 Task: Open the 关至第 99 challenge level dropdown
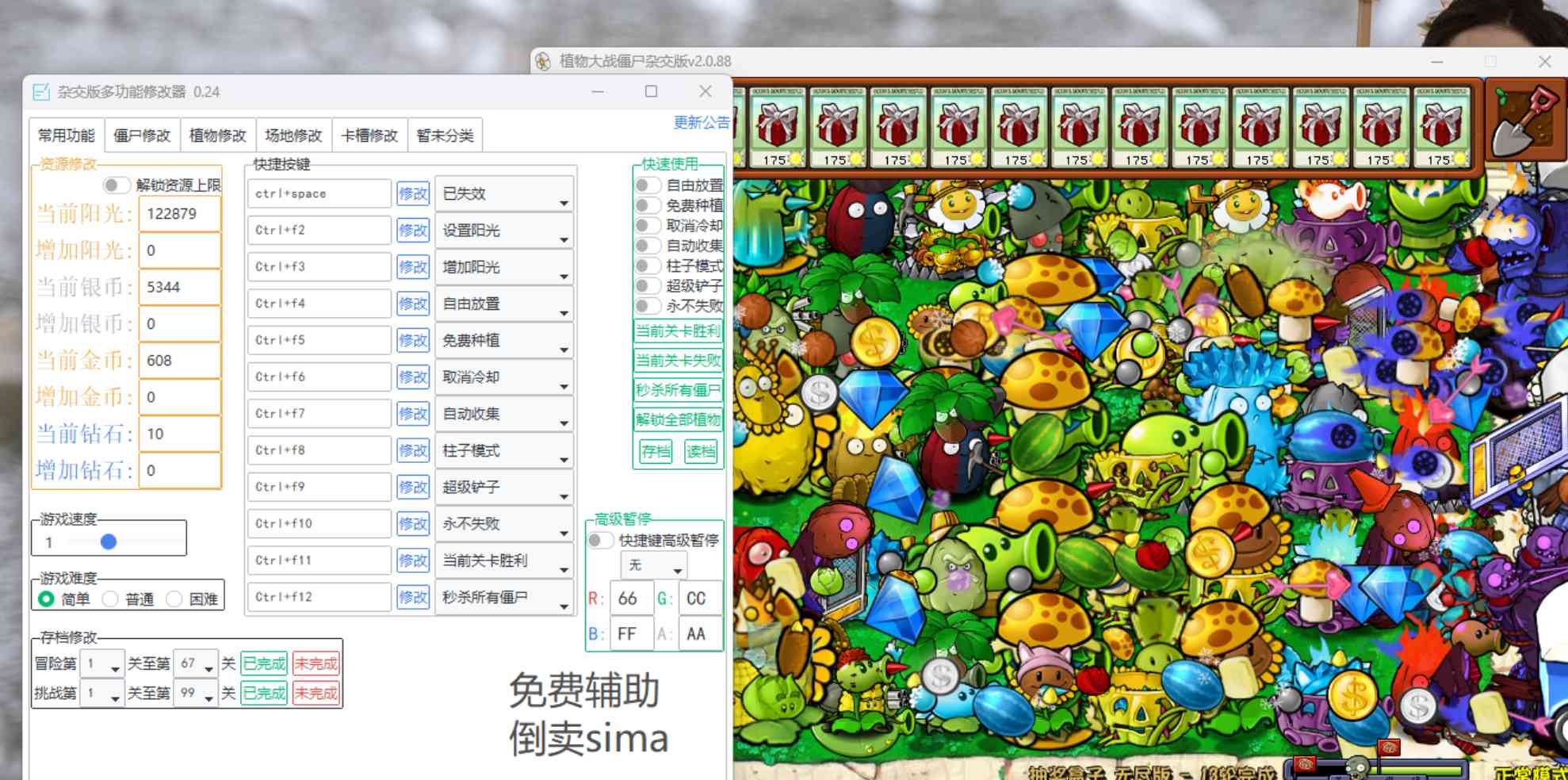(196, 693)
